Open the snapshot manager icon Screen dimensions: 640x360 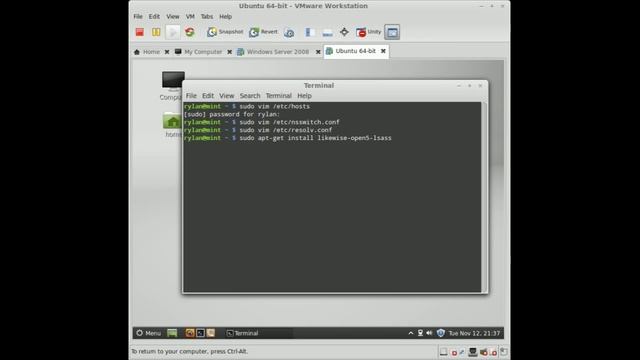pyautogui.click(x=289, y=32)
